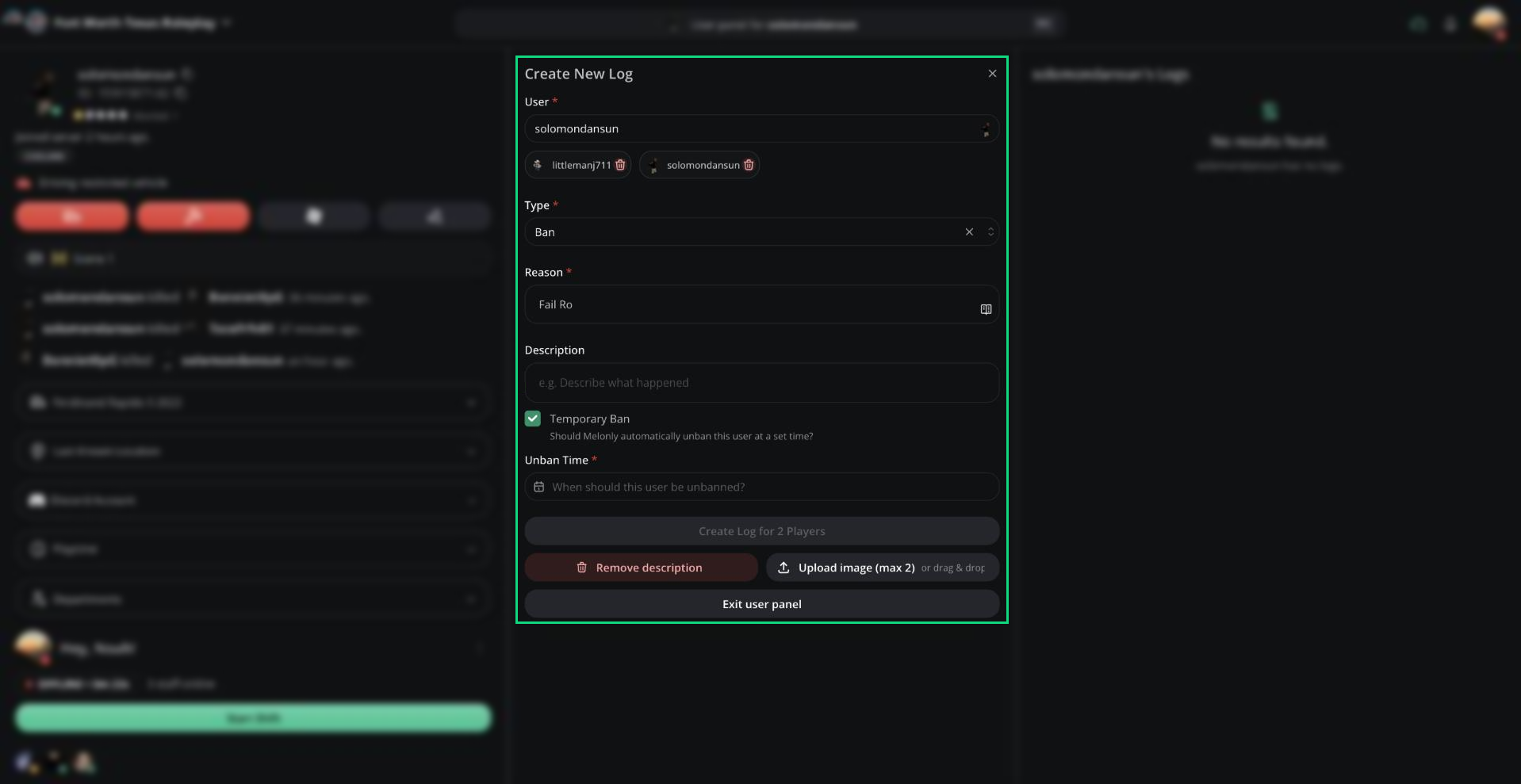Click into the Reason field
Viewport: 1521px width, 784px height.
(761, 304)
